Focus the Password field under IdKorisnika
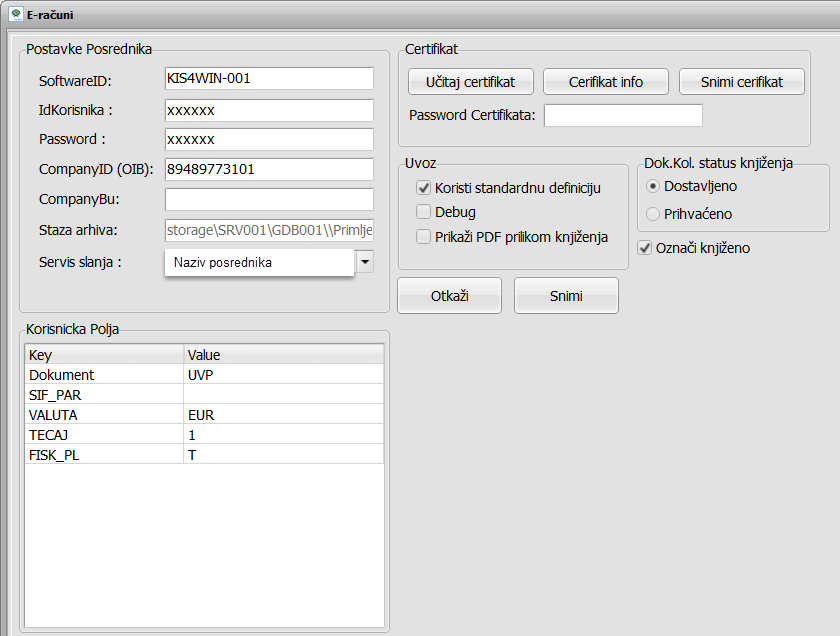840x636 pixels. (x=269, y=139)
